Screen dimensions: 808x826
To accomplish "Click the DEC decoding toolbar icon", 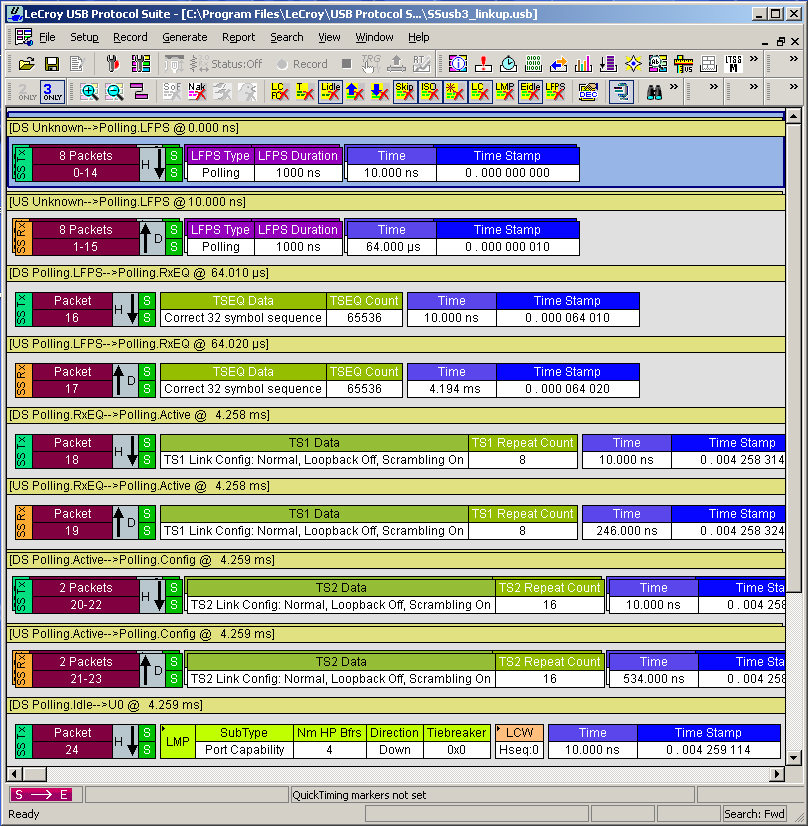I will coord(589,92).
